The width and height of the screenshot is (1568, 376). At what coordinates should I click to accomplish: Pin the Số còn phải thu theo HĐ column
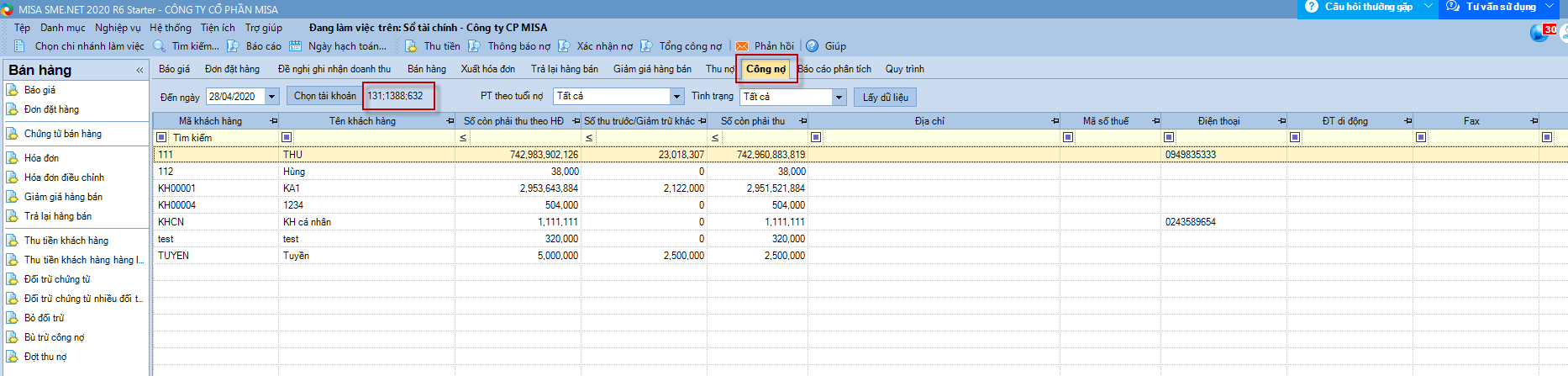pos(576,121)
